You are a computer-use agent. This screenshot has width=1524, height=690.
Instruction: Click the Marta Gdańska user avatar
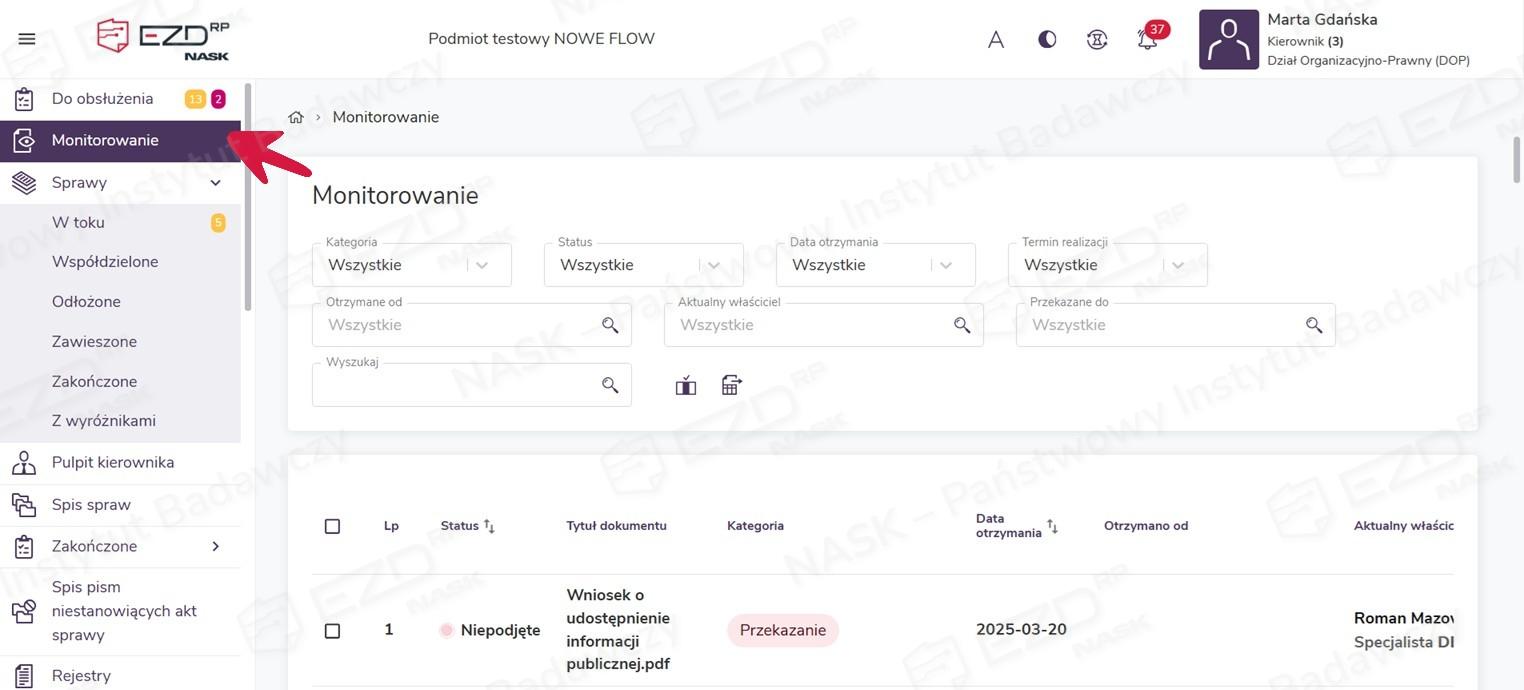coord(1228,40)
